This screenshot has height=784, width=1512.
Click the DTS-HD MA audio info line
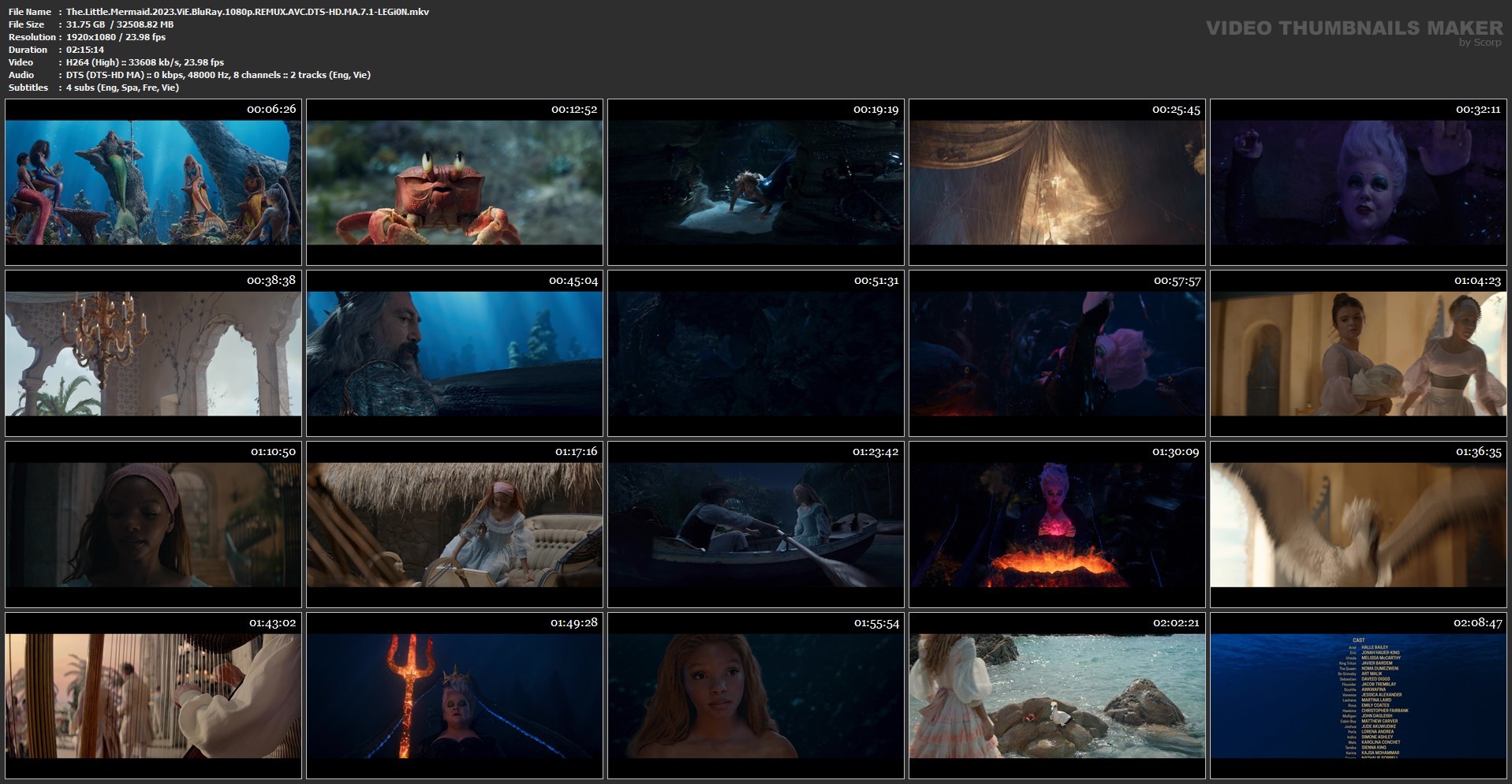[x=218, y=75]
